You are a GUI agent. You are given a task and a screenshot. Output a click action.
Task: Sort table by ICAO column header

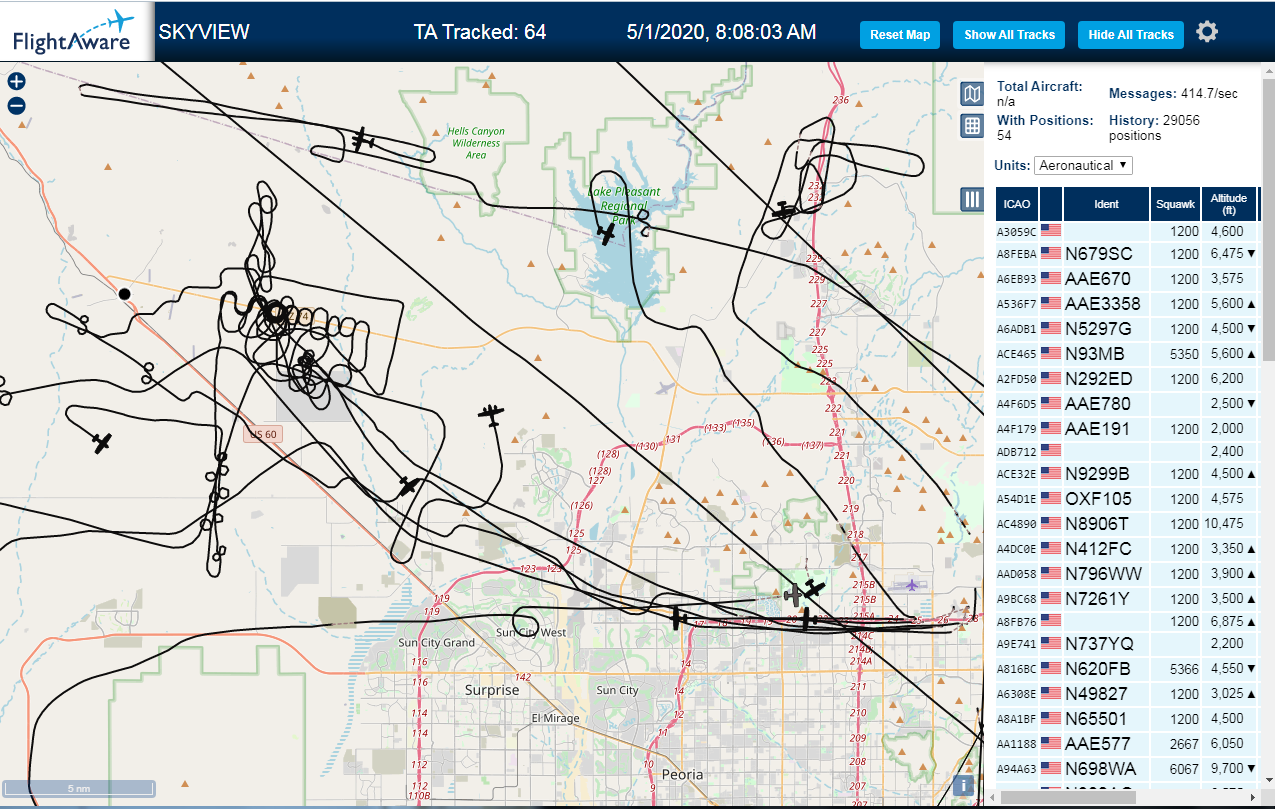pos(1017,204)
